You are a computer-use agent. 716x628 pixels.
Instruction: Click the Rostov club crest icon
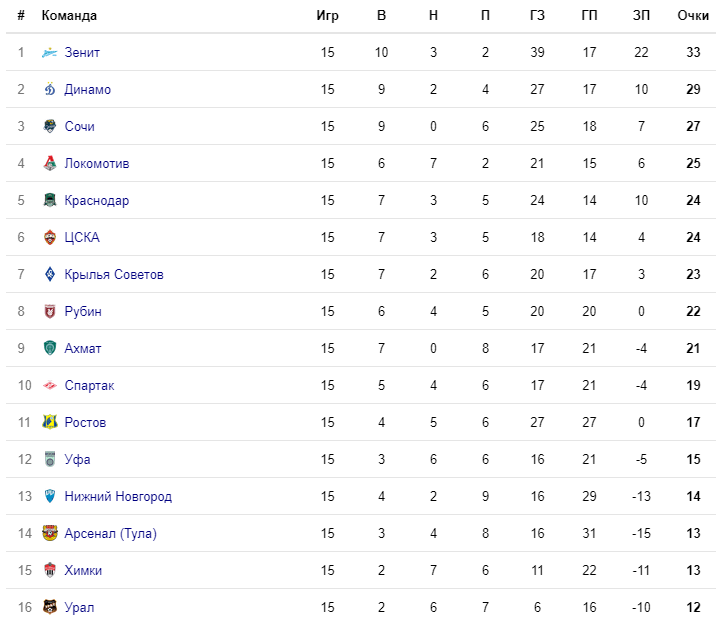click(50, 422)
